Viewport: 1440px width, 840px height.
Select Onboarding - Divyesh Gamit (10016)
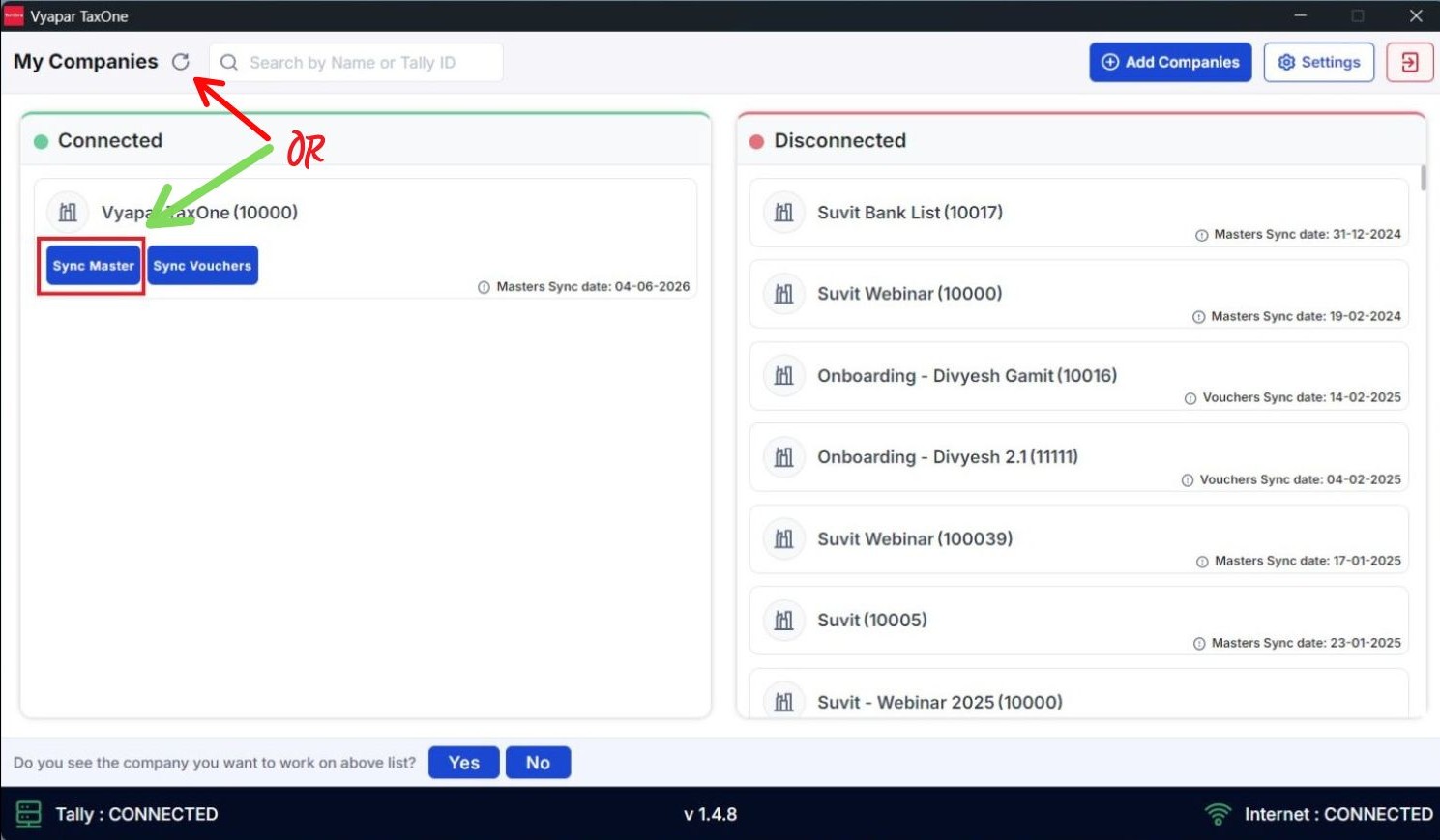pos(1078,376)
